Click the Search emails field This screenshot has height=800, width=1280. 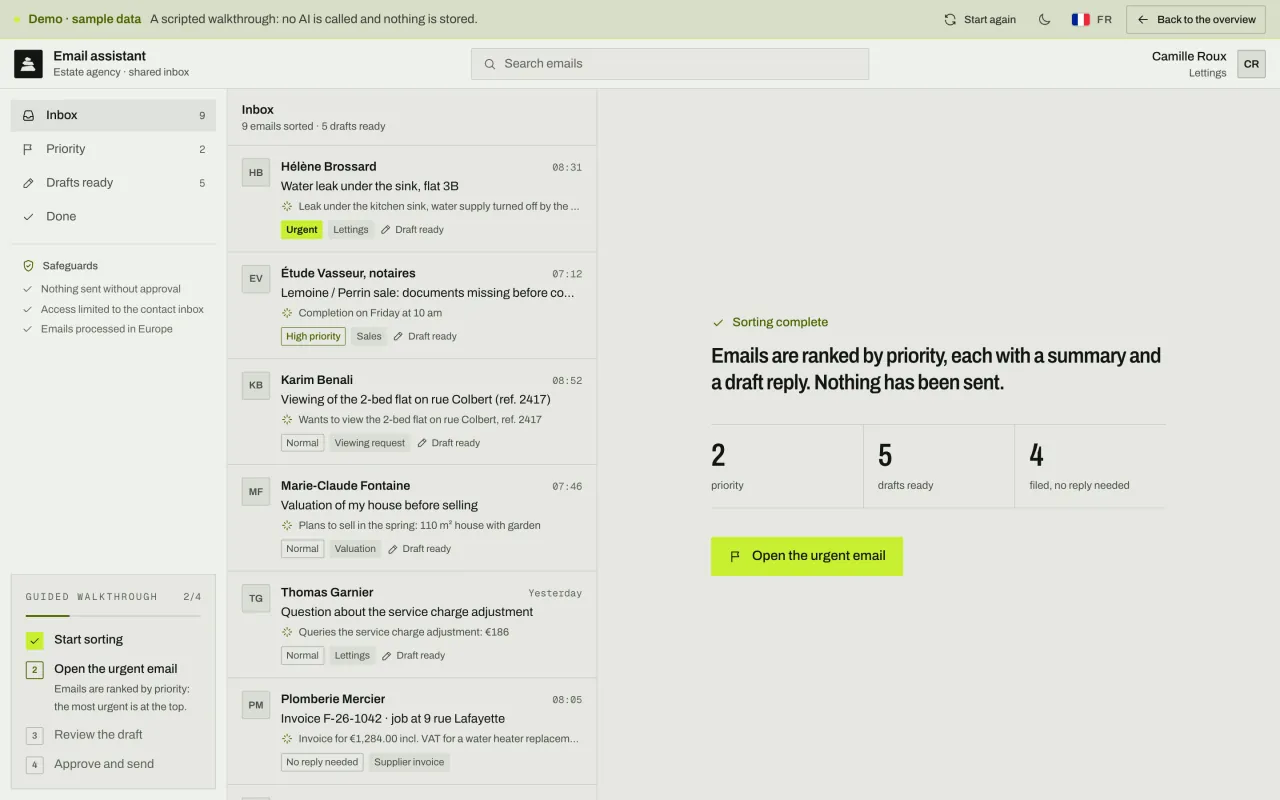pyautogui.click(x=670, y=64)
